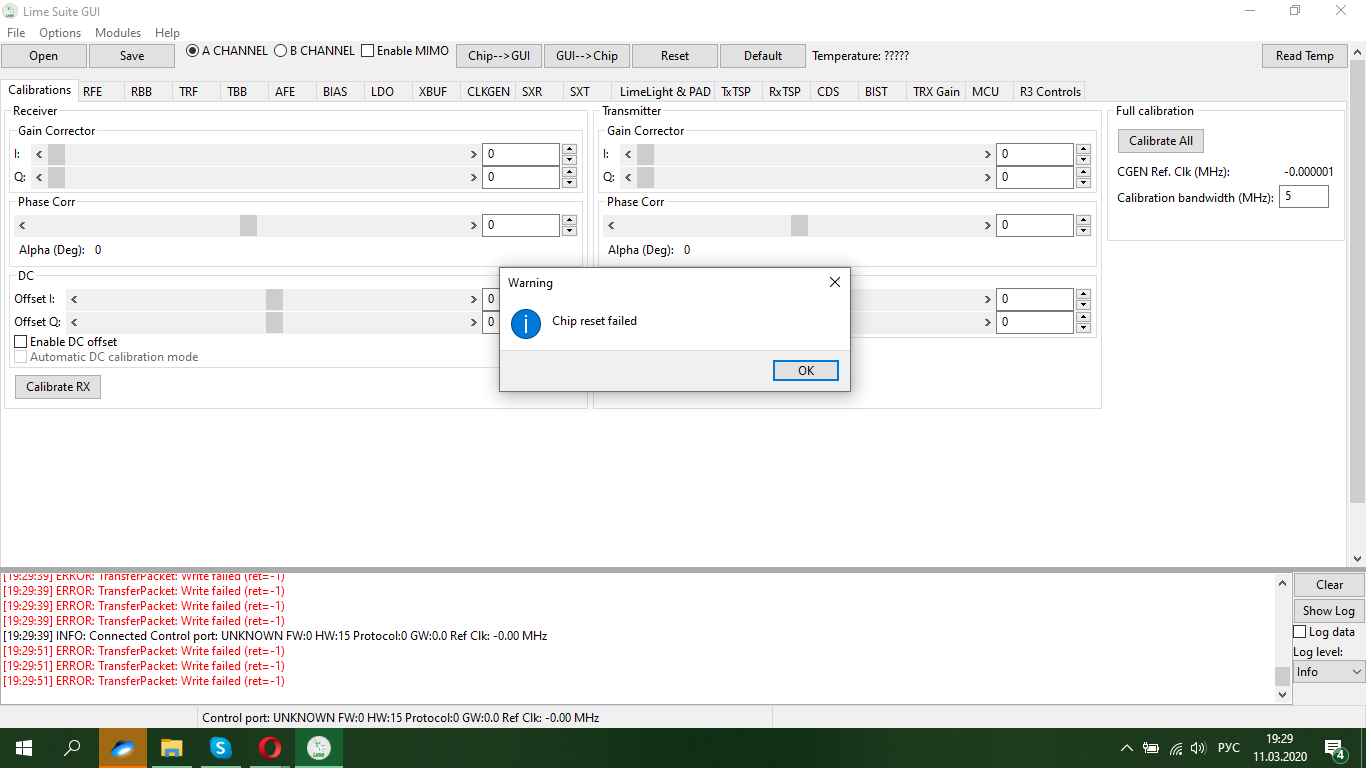Toggle the Log data checkbox
Screen dimensions: 1366x768
tap(1324, 632)
